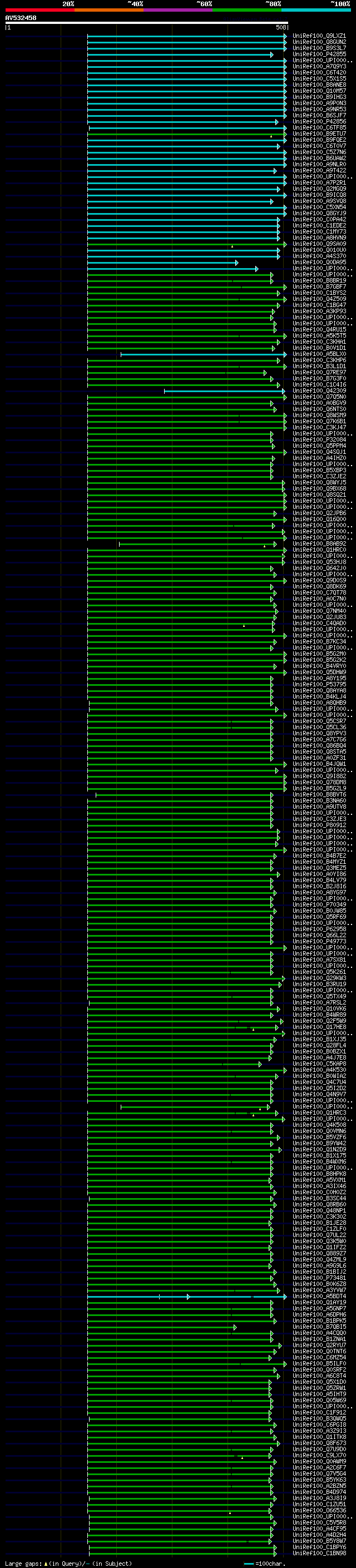This screenshot has height=1568, width=356.
Task: Click the UniRef100_C6T0V7 label
Action: tap(319, 146)
